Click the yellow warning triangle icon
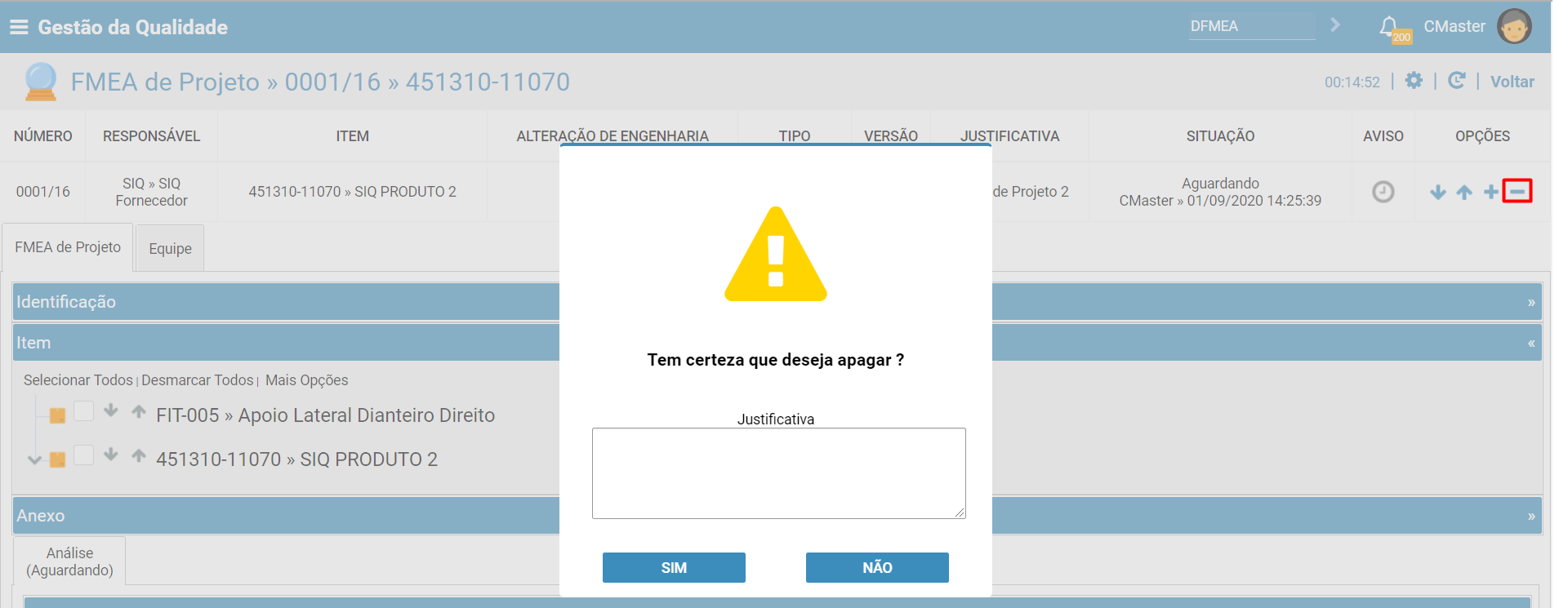1568x608 pixels. pyautogui.click(x=776, y=255)
